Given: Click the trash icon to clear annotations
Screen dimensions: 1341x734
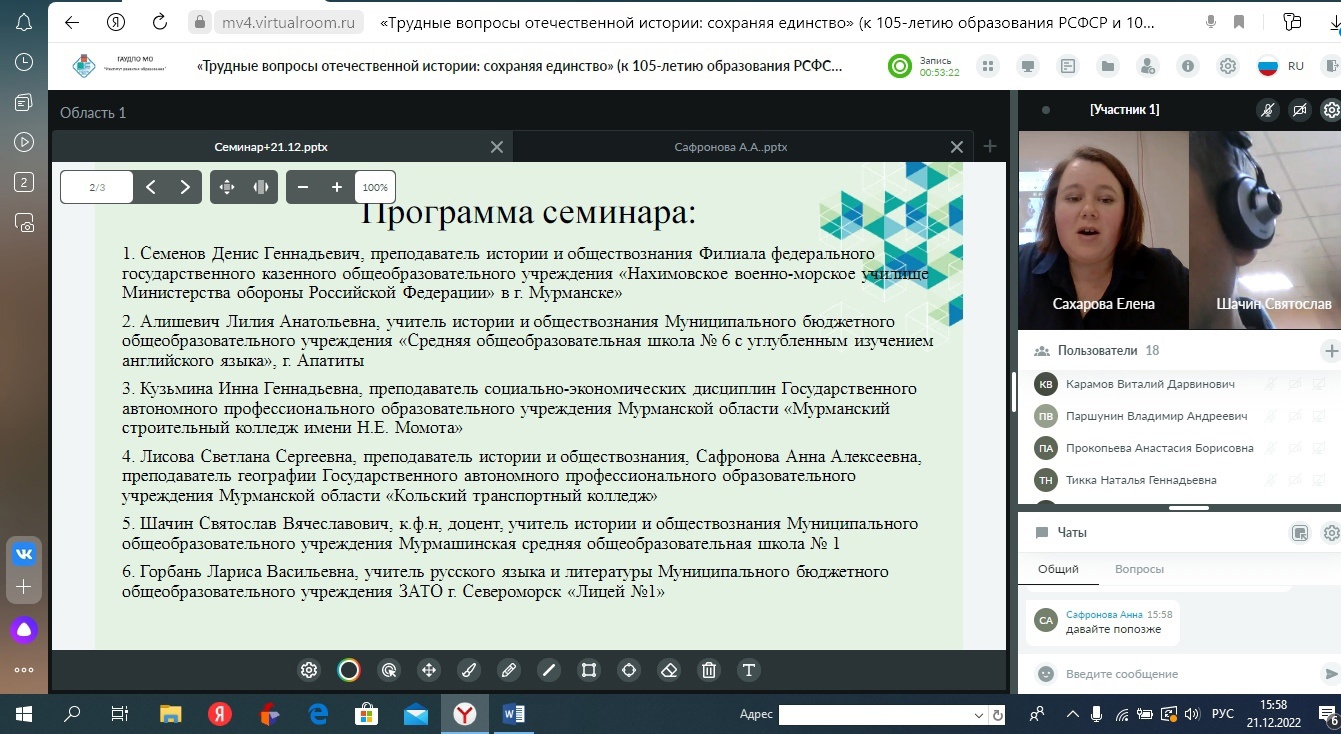Looking at the screenshot, I should [709, 670].
